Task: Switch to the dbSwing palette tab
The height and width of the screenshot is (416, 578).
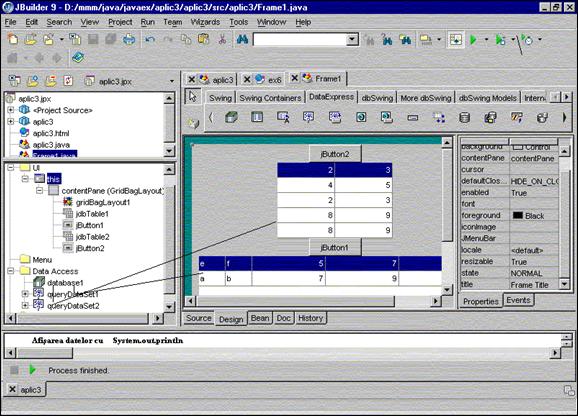Action: [377, 98]
